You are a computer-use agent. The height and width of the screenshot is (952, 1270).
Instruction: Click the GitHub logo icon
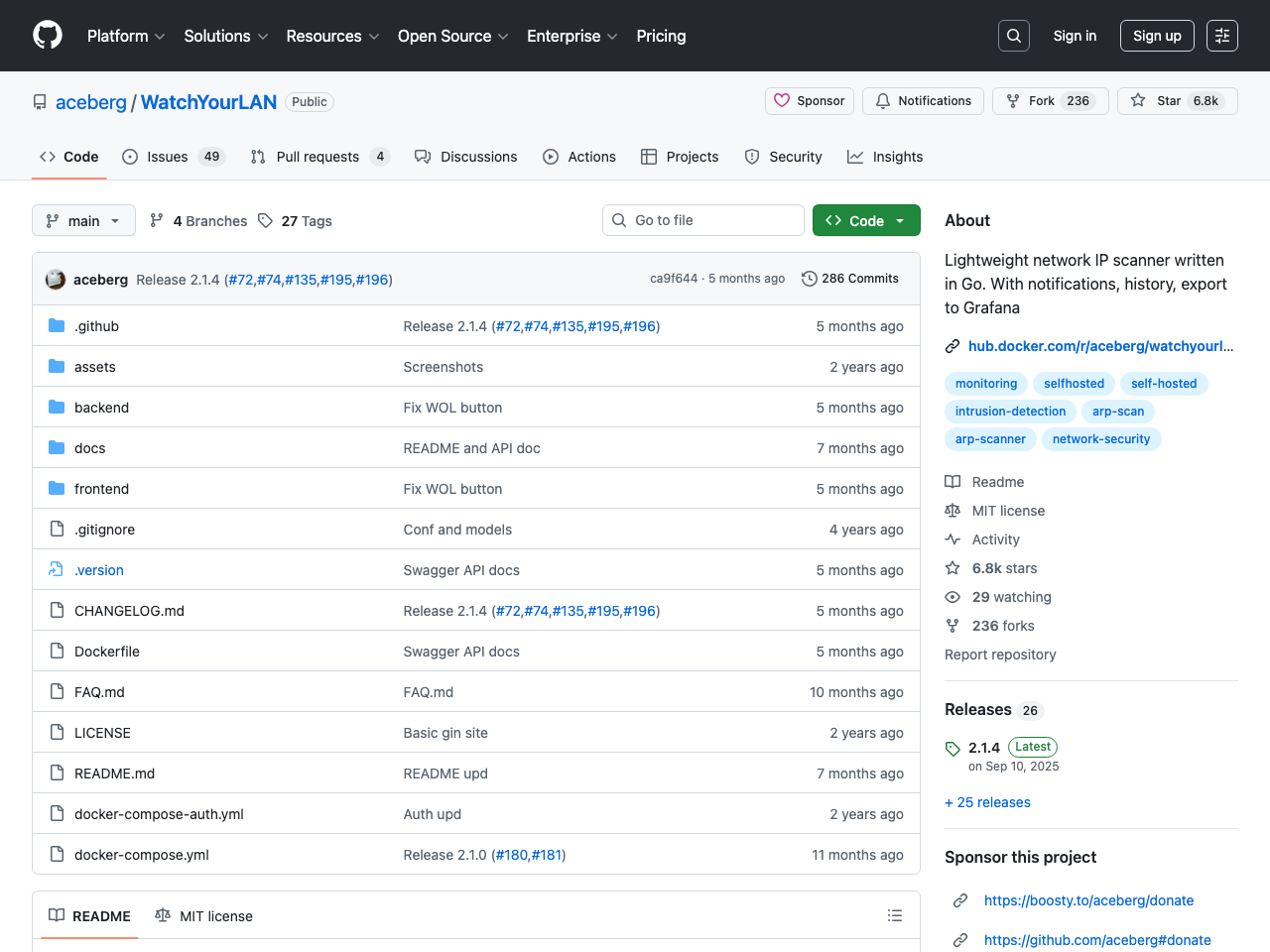click(48, 36)
